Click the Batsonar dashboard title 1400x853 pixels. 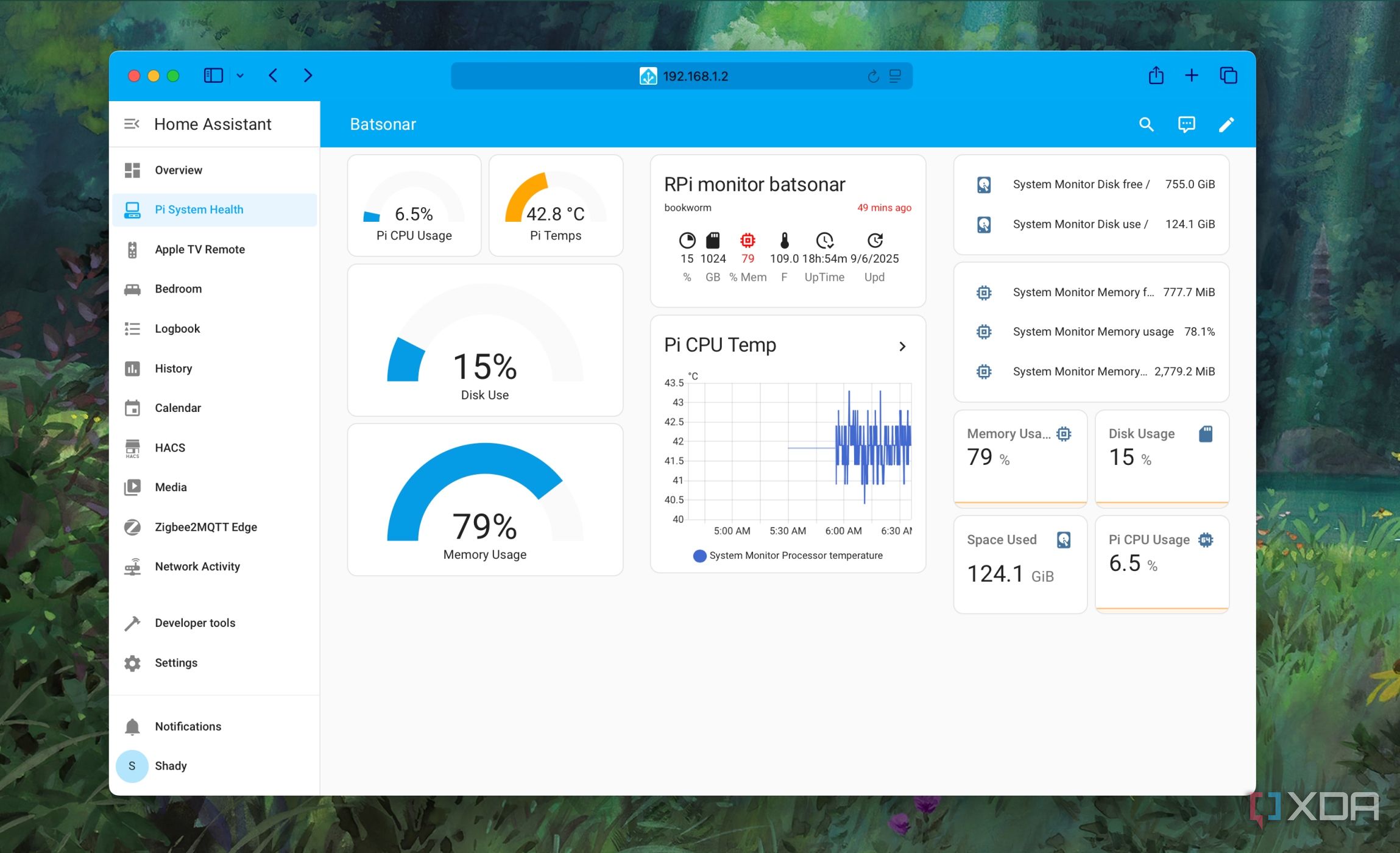tap(383, 124)
